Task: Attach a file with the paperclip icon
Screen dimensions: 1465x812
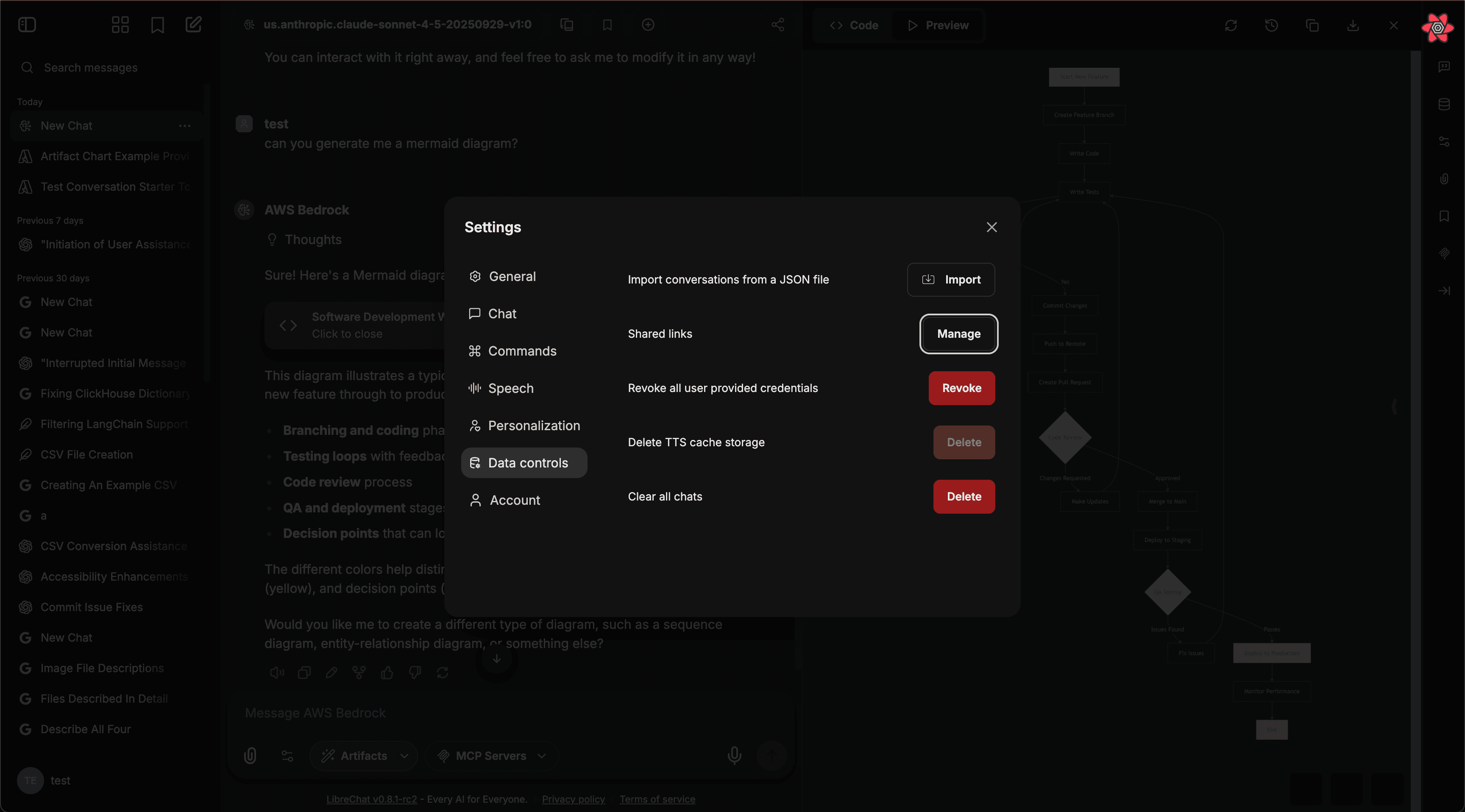Action: tap(250, 756)
